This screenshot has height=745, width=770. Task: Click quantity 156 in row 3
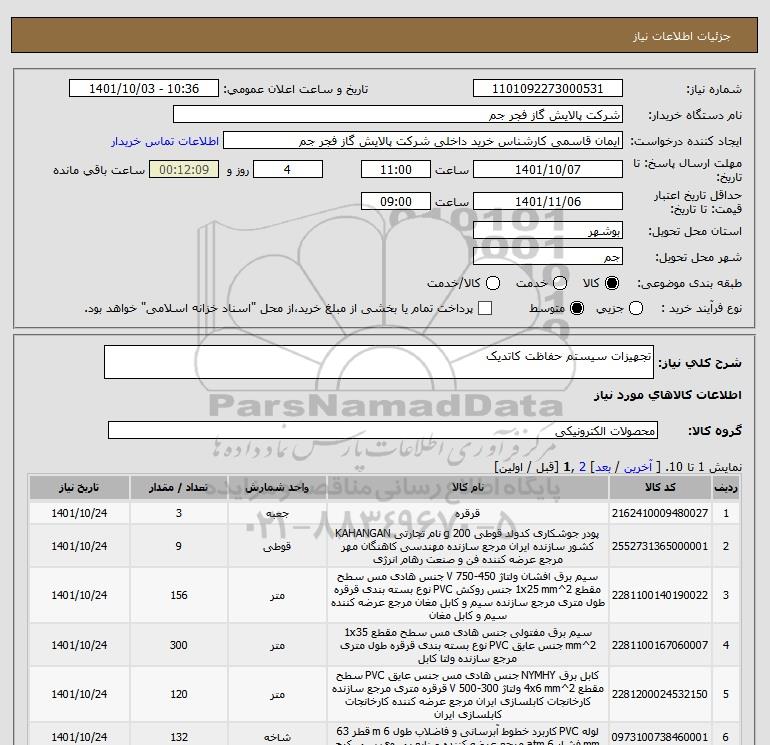[179, 595]
